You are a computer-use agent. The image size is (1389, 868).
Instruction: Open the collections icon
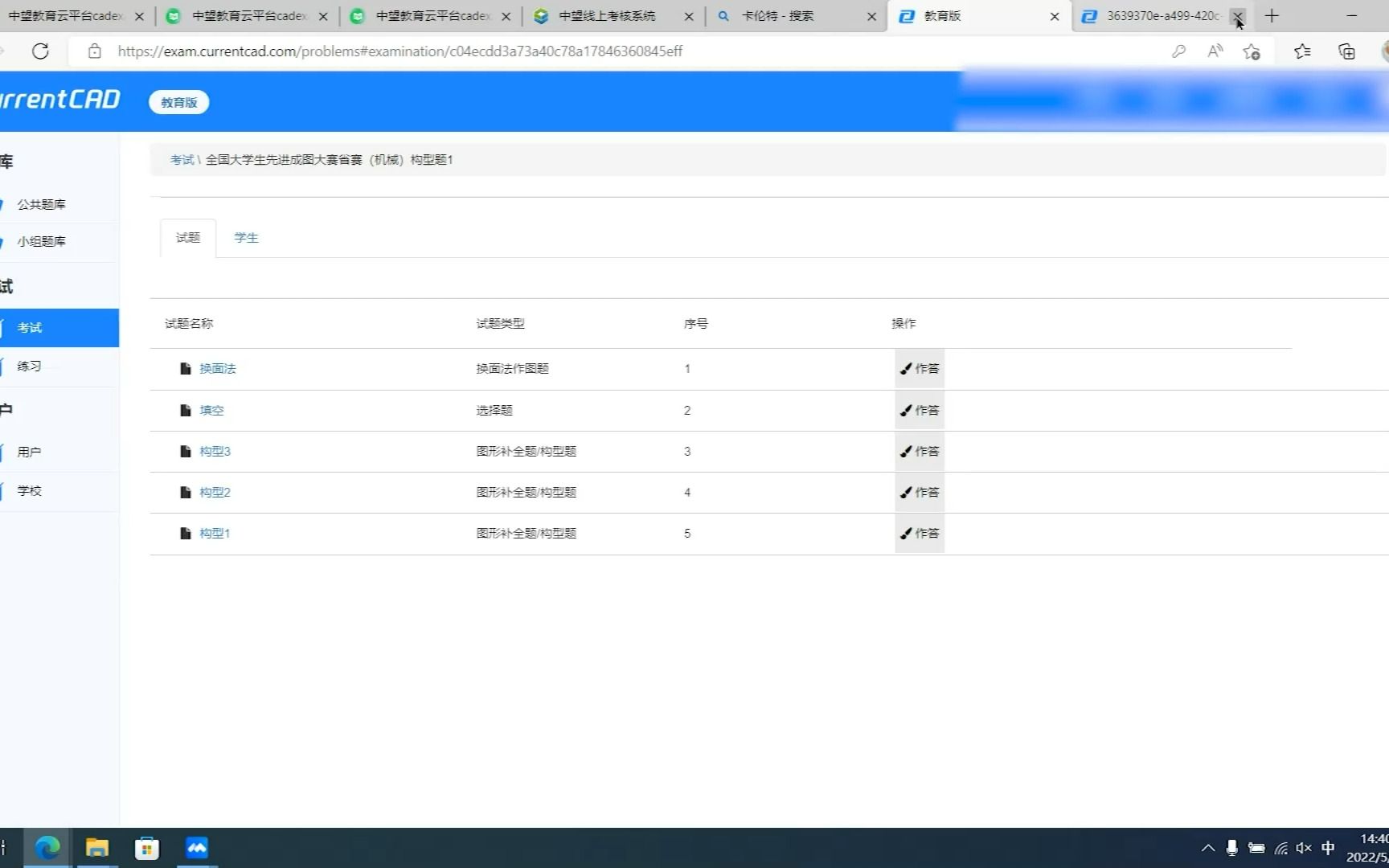point(1346,51)
